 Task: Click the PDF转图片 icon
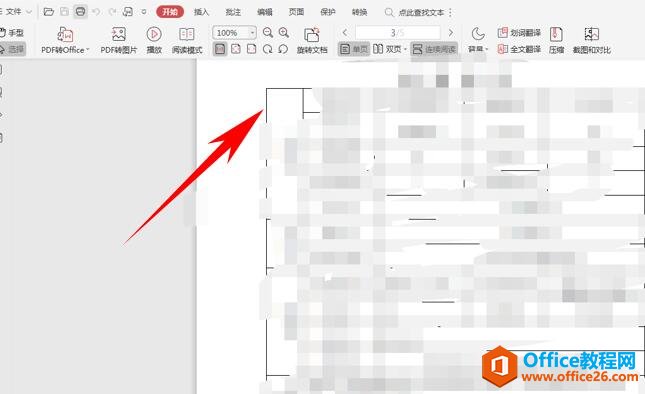click(118, 34)
